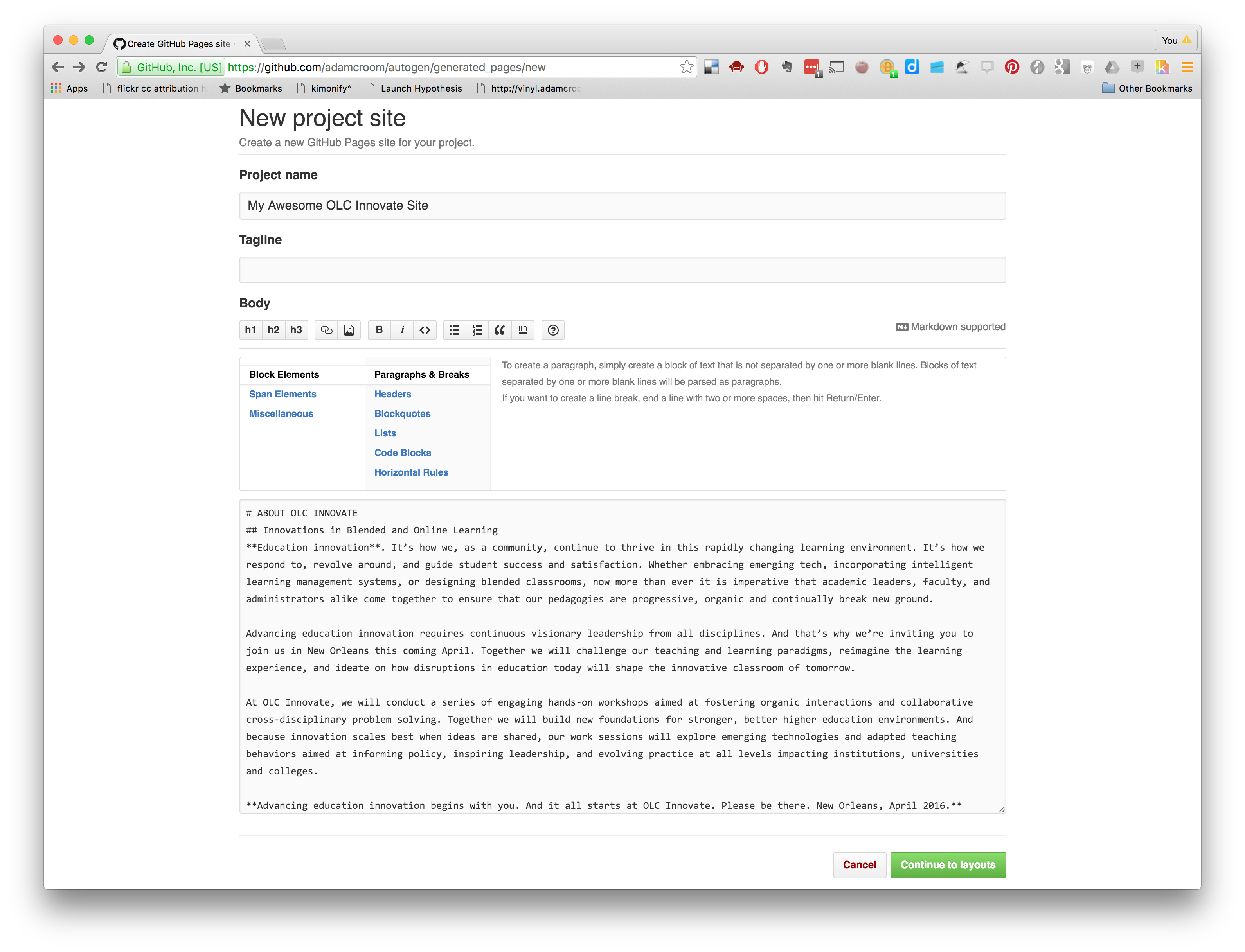Open the Horizontal Rules help topic
The width and height of the screenshot is (1245, 952).
(x=411, y=472)
